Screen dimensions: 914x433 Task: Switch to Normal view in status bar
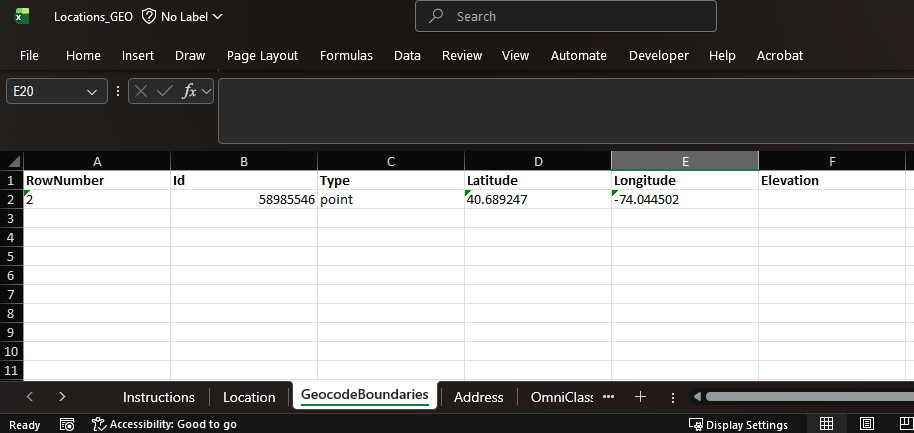point(826,425)
